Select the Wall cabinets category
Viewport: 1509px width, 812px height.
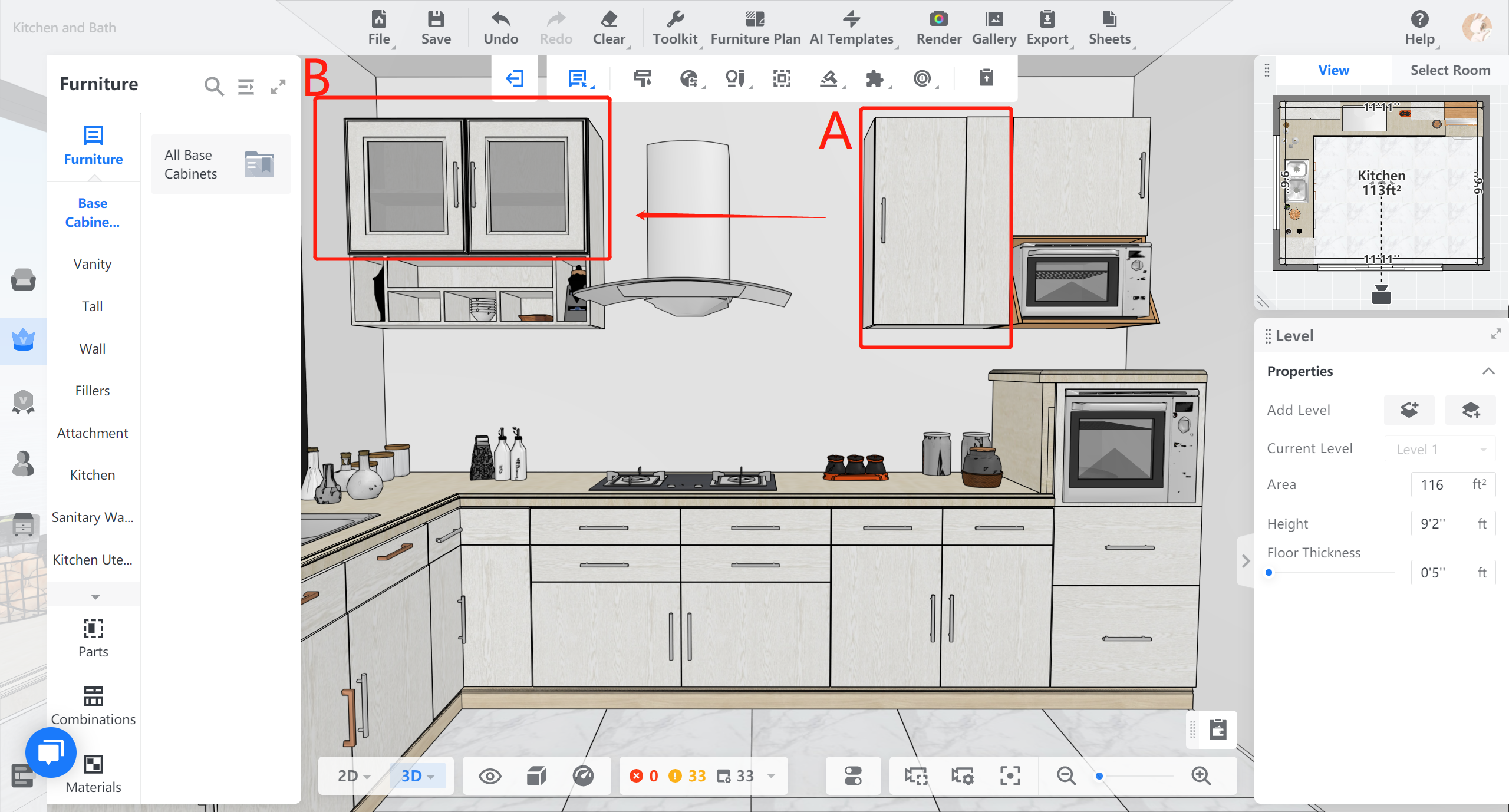(93, 348)
